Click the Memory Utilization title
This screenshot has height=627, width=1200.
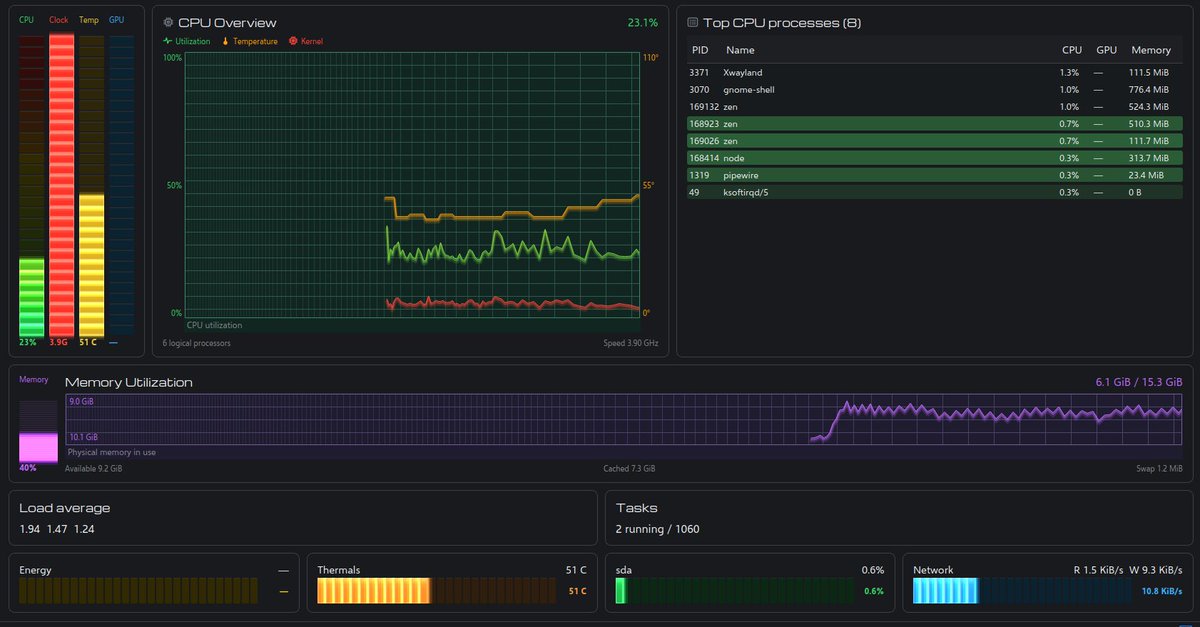pyautogui.click(x=129, y=382)
